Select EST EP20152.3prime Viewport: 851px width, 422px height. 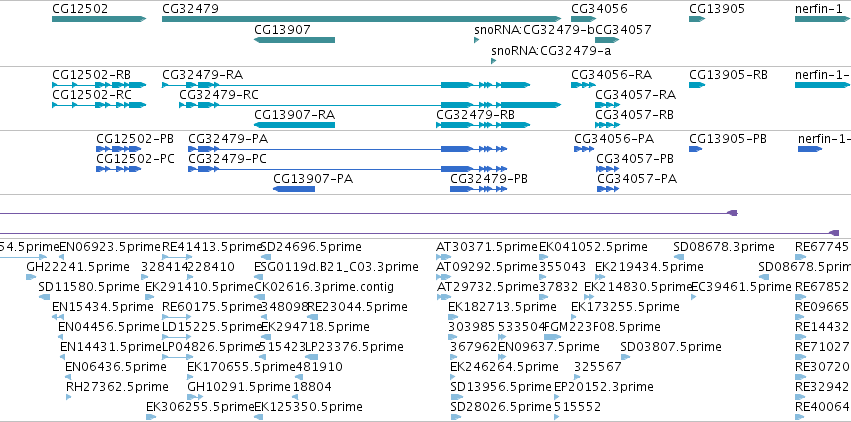pyautogui.click(x=604, y=387)
